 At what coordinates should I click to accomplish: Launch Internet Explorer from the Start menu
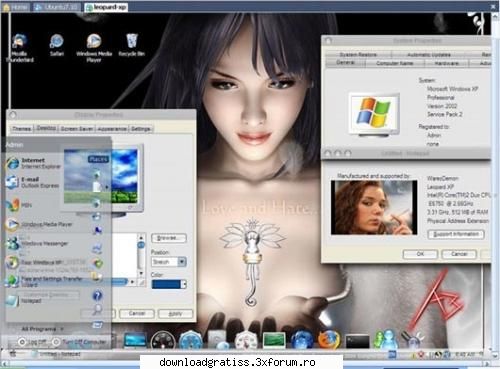pyautogui.click(x=33, y=163)
